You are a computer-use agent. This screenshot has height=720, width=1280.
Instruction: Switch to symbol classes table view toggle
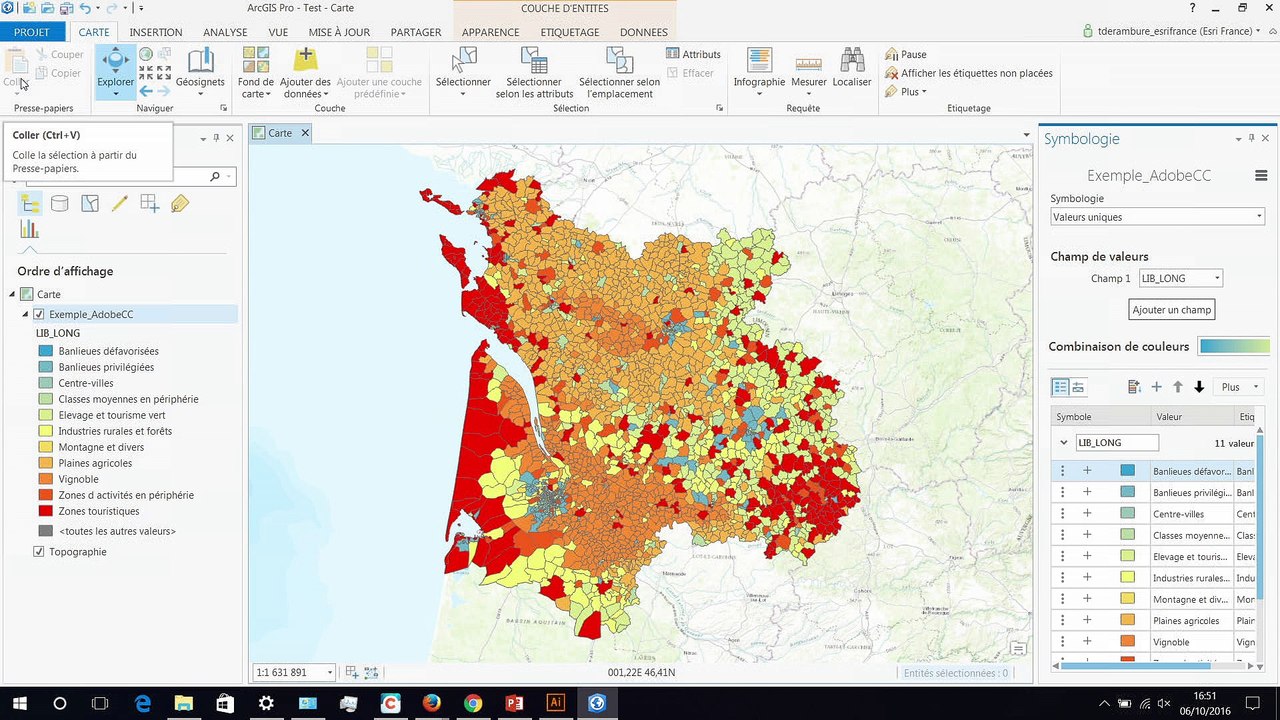coord(1061,387)
